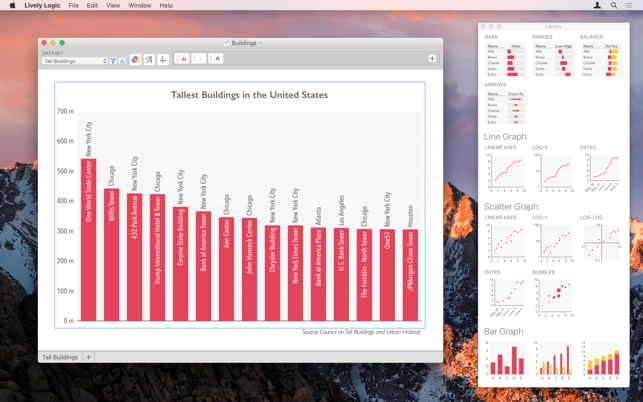Click the plus button in the toolbar
The image size is (643, 402).
click(432, 59)
